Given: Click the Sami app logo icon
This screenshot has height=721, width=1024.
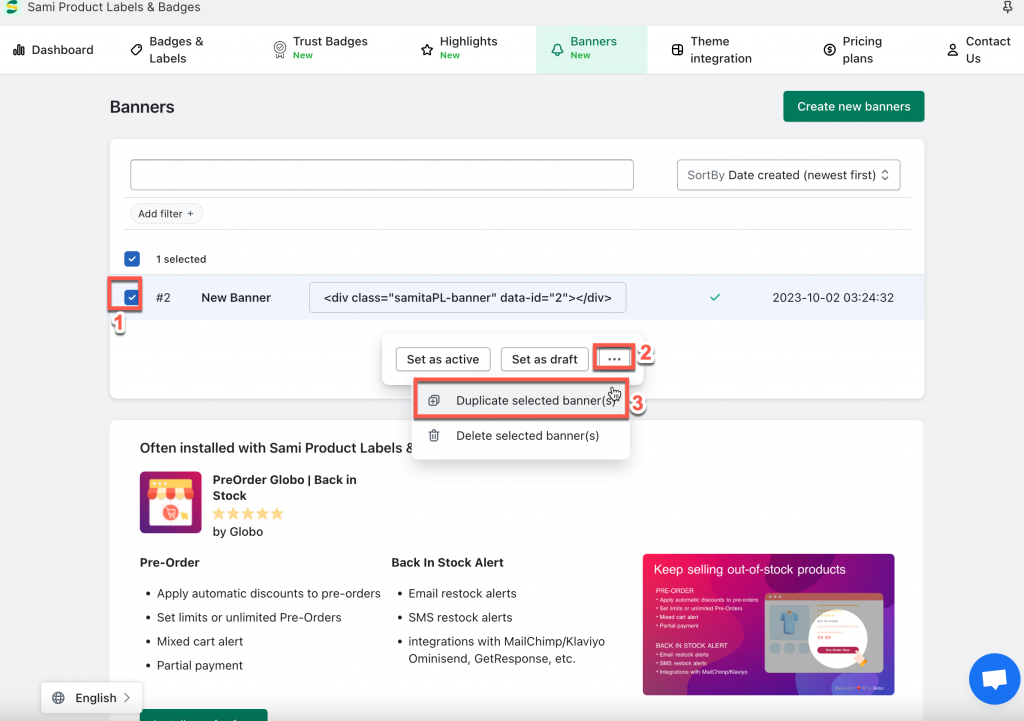Looking at the screenshot, I should [x=12, y=7].
